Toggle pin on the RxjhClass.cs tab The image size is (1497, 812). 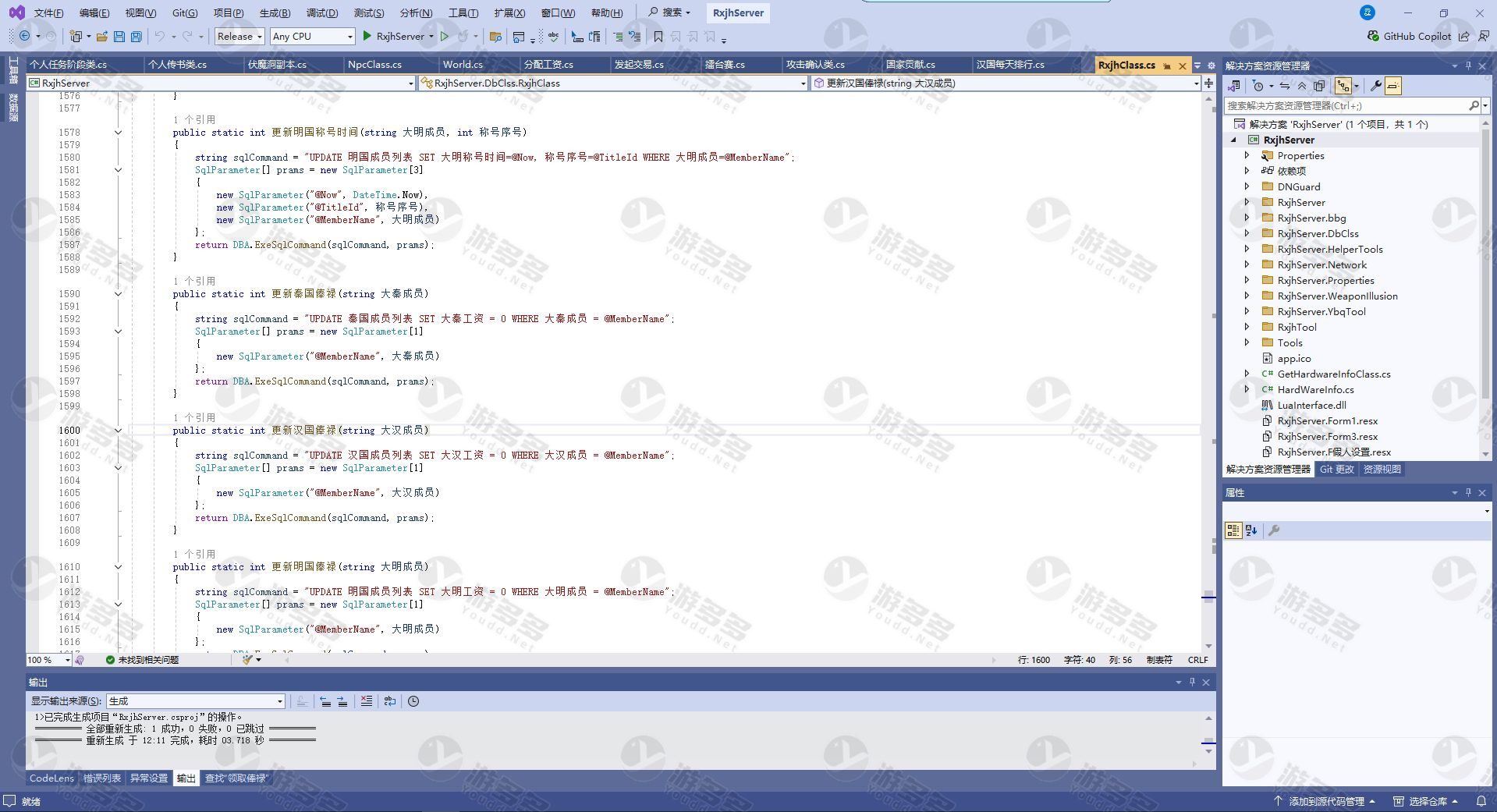coord(1167,66)
